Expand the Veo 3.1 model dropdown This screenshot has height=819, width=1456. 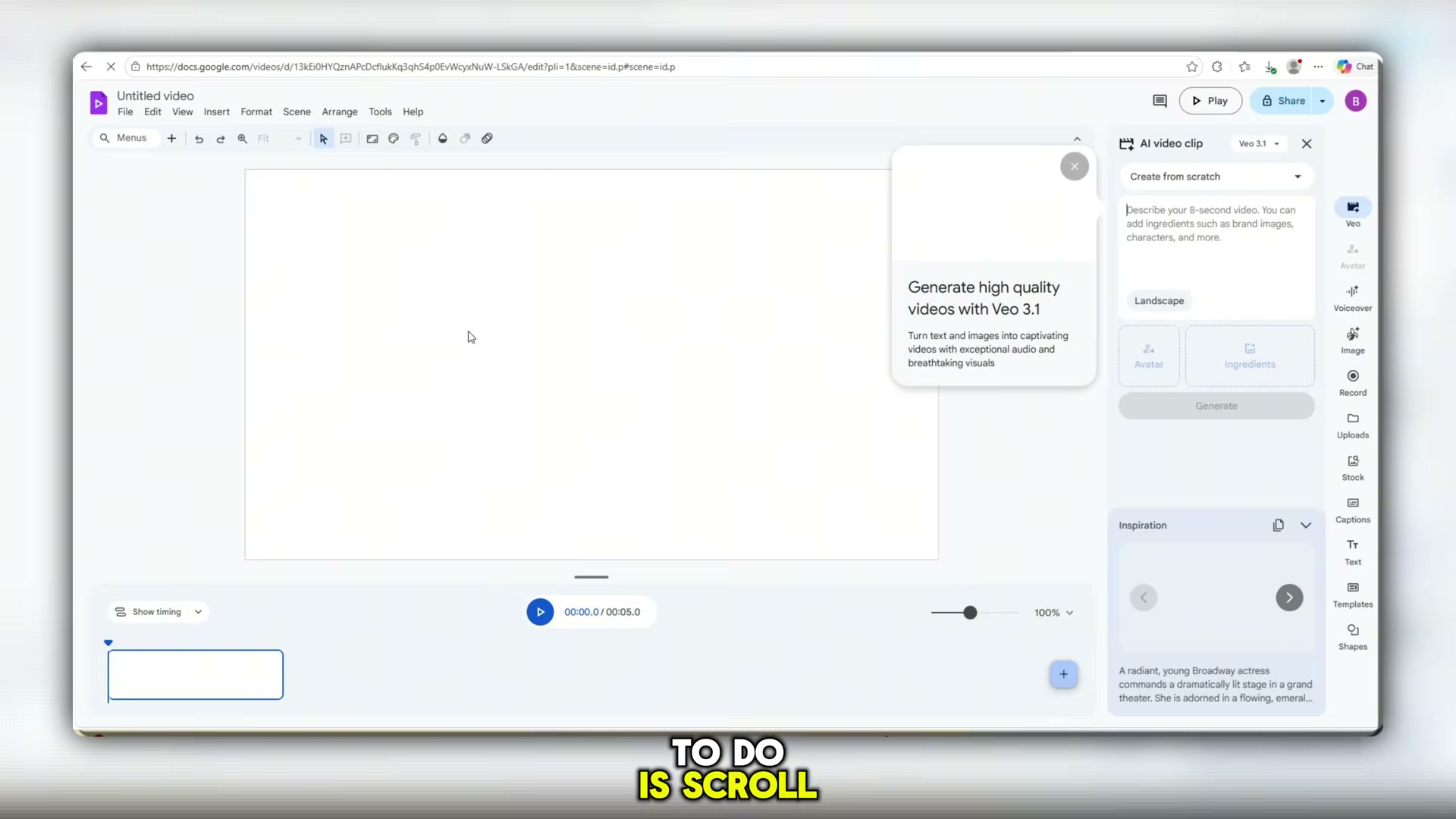[x=1259, y=143]
